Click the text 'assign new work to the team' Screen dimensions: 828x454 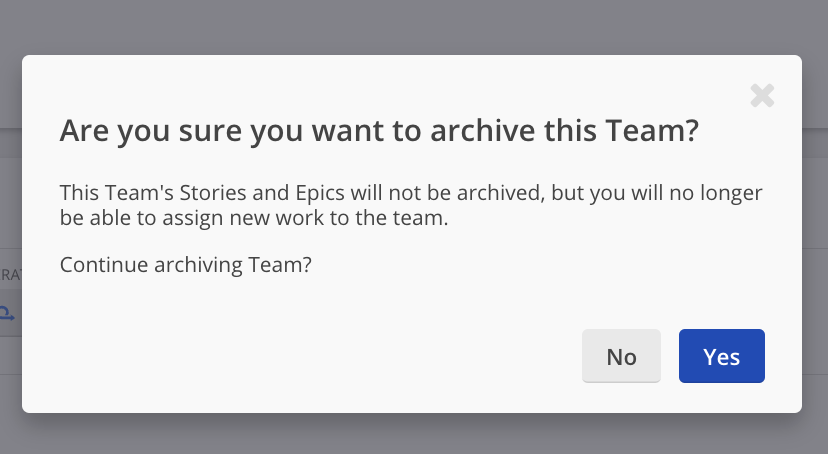click(x=305, y=217)
